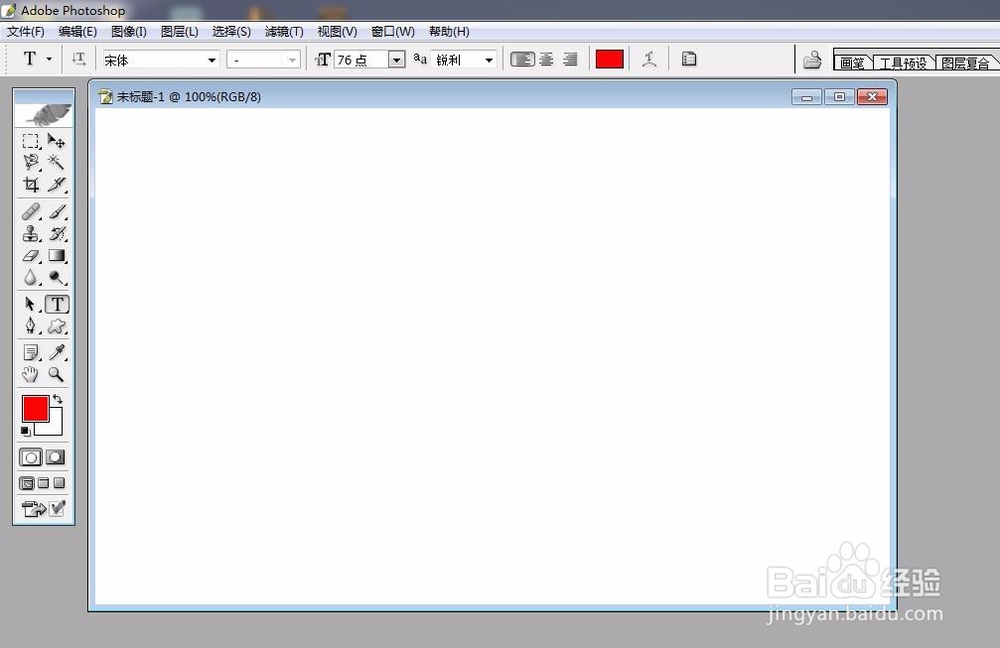Select the Zoom tool

click(x=56, y=374)
